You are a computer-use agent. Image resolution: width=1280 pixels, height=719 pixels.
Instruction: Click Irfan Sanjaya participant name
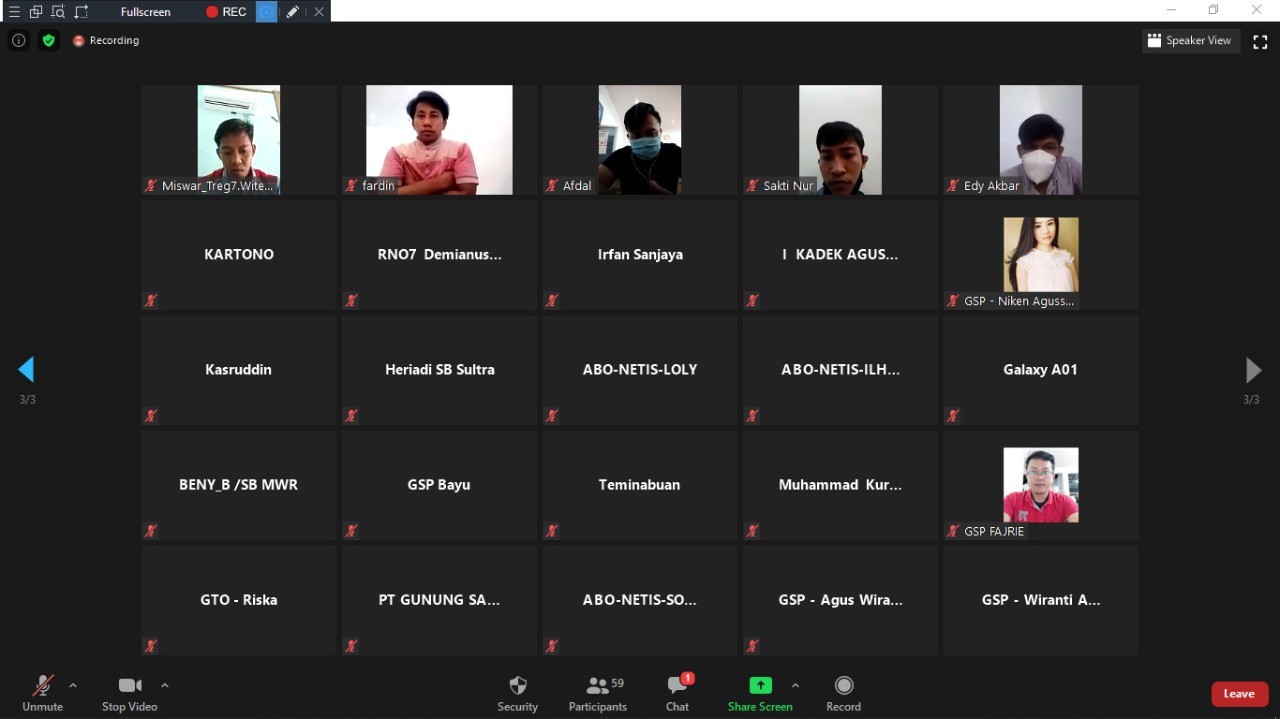[x=640, y=254]
